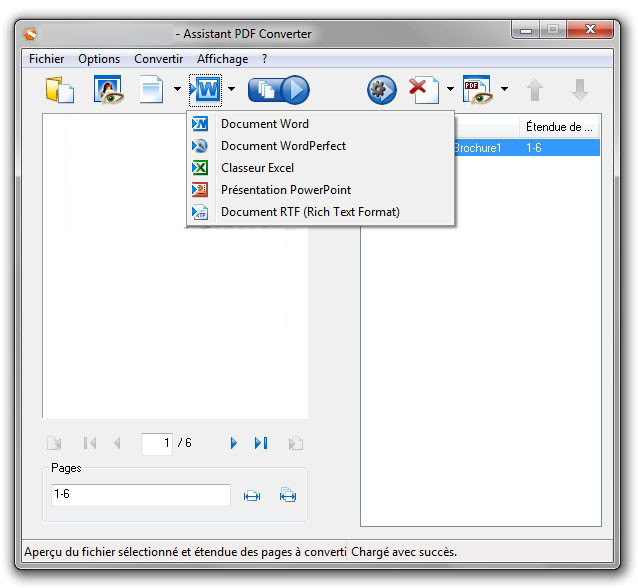The width and height of the screenshot is (638, 588).
Task: Choose Document Word from the dropdown
Action: click(x=264, y=124)
